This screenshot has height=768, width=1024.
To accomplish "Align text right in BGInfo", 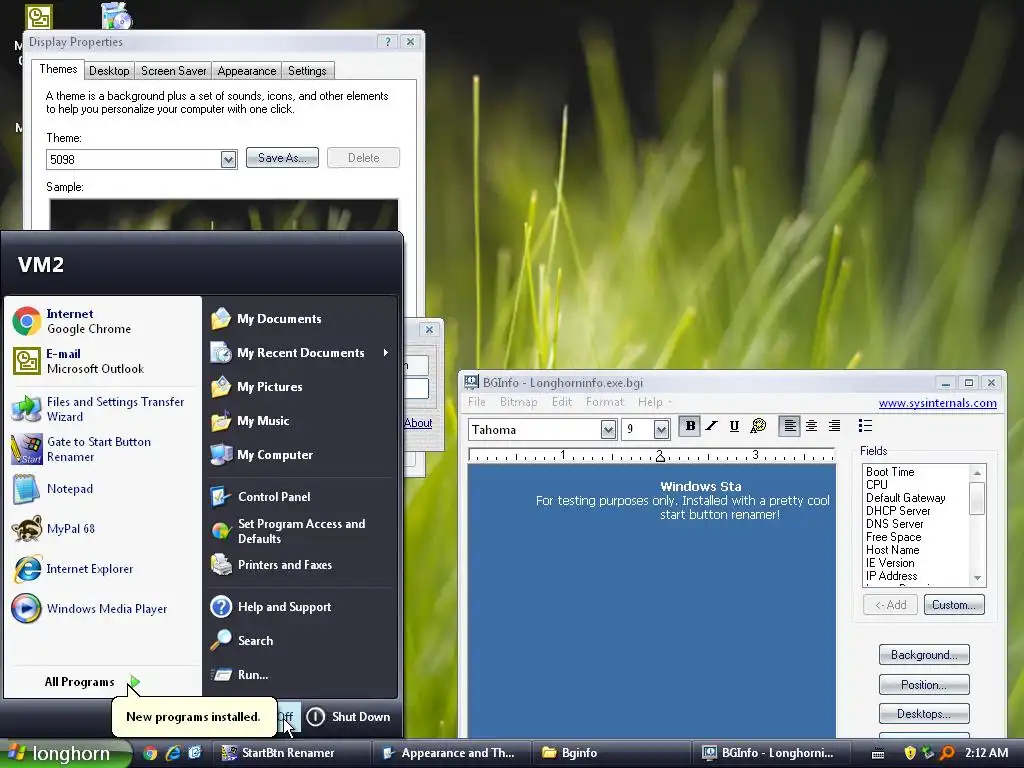I will click(834, 426).
